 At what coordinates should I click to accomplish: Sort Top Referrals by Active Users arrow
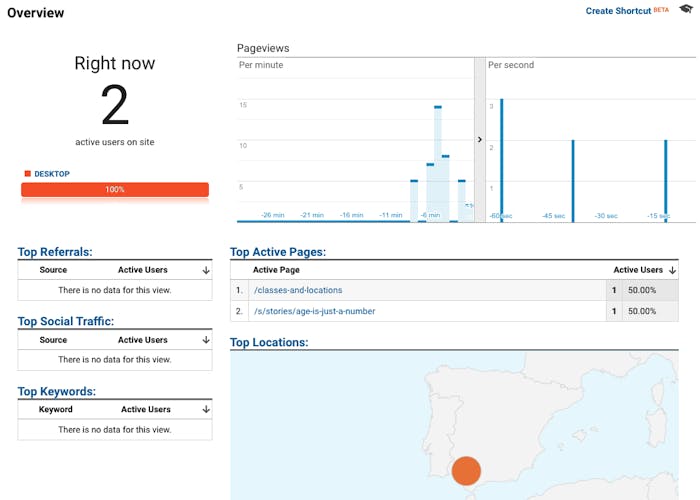click(x=206, y=270)
